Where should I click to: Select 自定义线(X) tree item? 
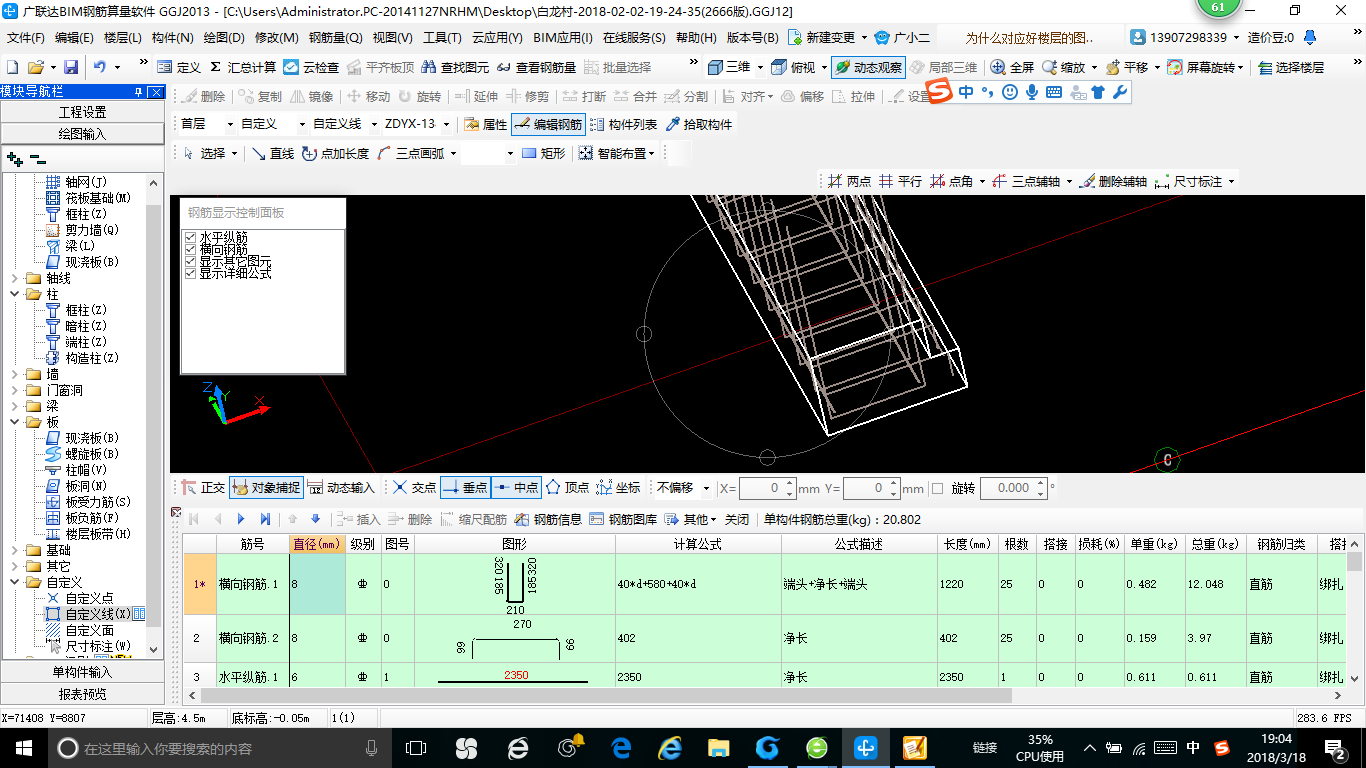point(97,614)
